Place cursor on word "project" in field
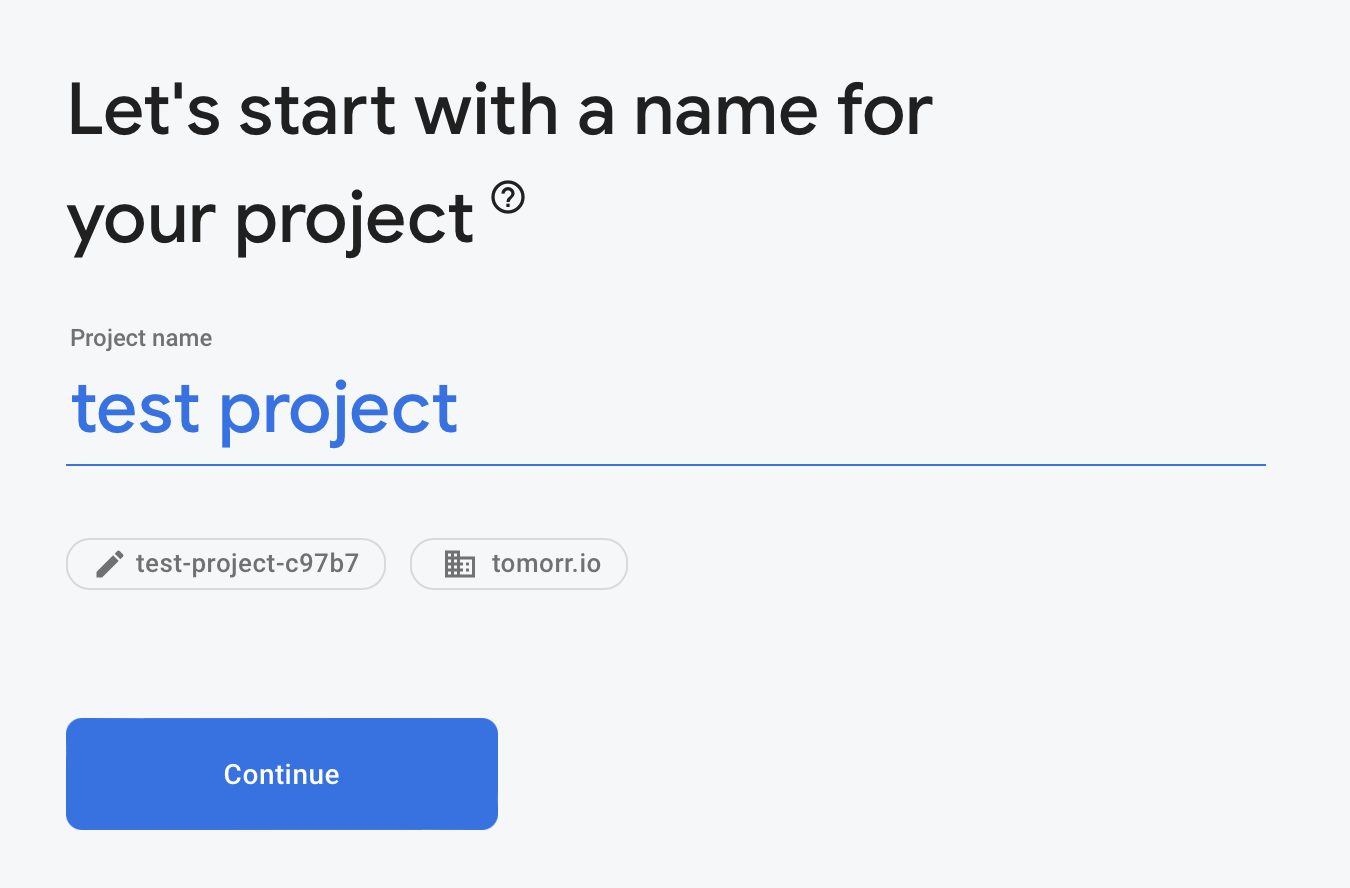 click(339, 412)
